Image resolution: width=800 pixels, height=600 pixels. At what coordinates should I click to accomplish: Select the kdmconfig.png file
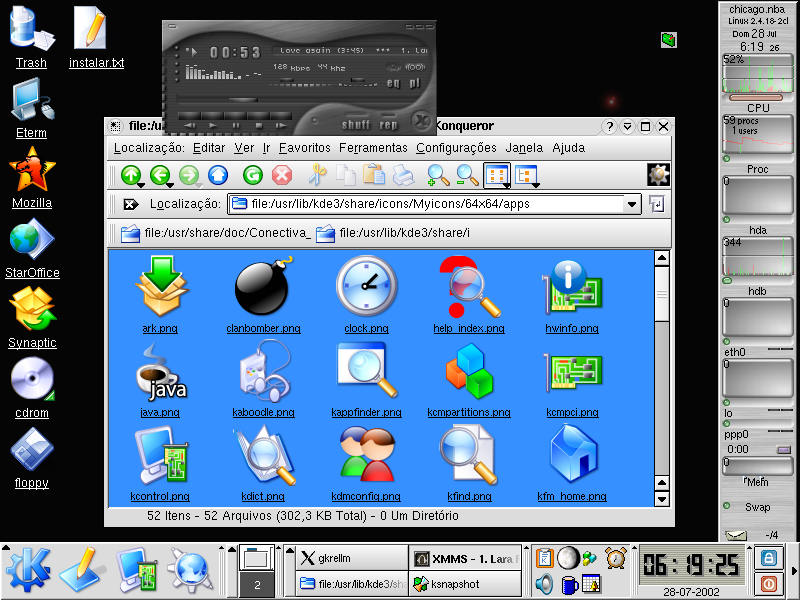[x=366, y=463]
